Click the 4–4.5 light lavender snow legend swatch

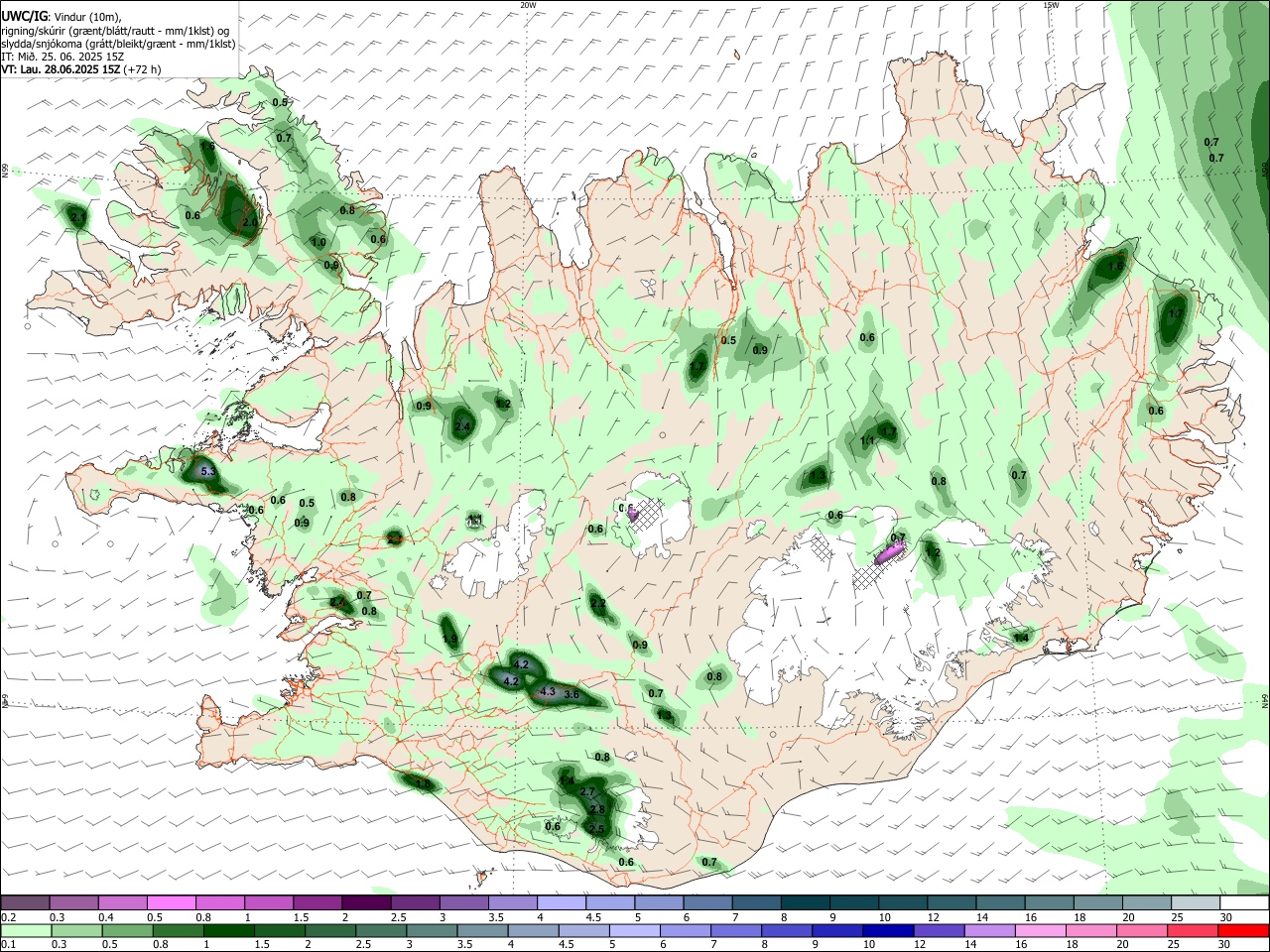pos(562,902)
